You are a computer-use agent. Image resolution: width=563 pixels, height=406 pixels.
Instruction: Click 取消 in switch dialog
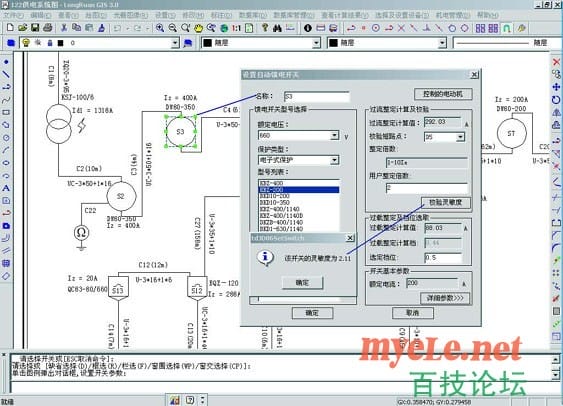[413, 313]
